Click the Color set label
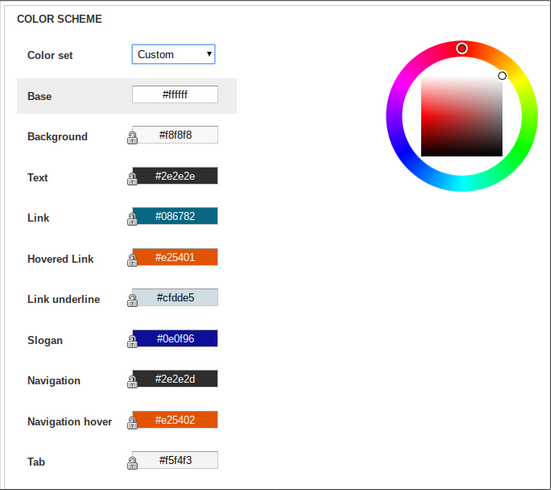The height and width of the screenshot is (490, 551). point(50,55)
